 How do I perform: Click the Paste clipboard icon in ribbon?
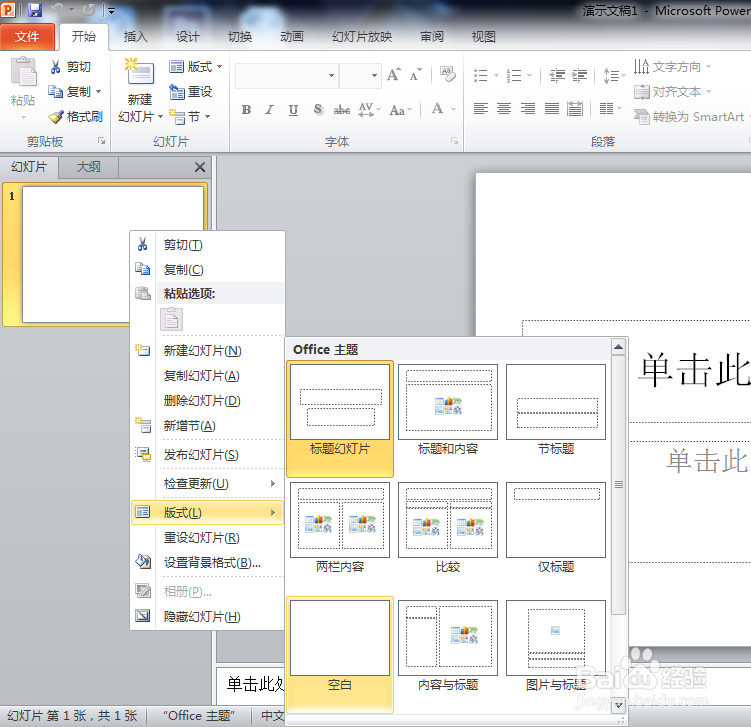23,72
